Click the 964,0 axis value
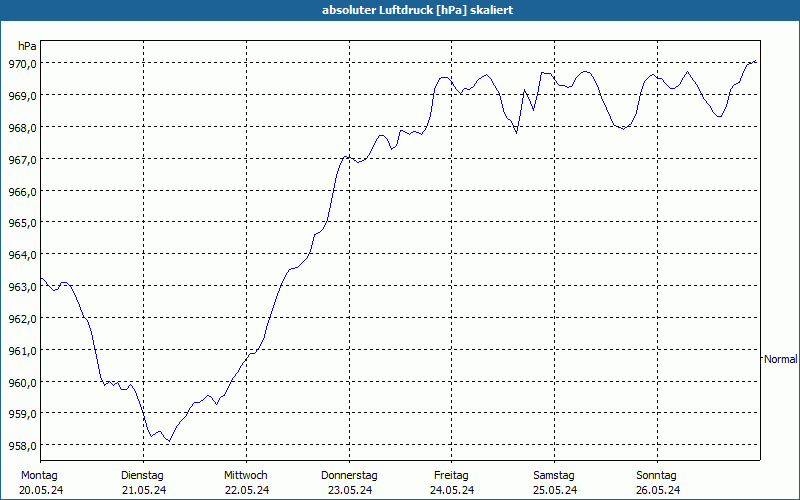 pyautogui.click(x=23, y=255)
